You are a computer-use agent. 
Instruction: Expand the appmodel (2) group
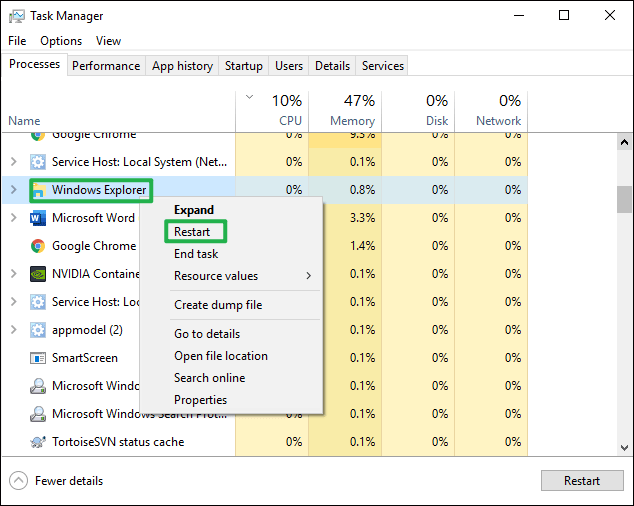point(14,330)
